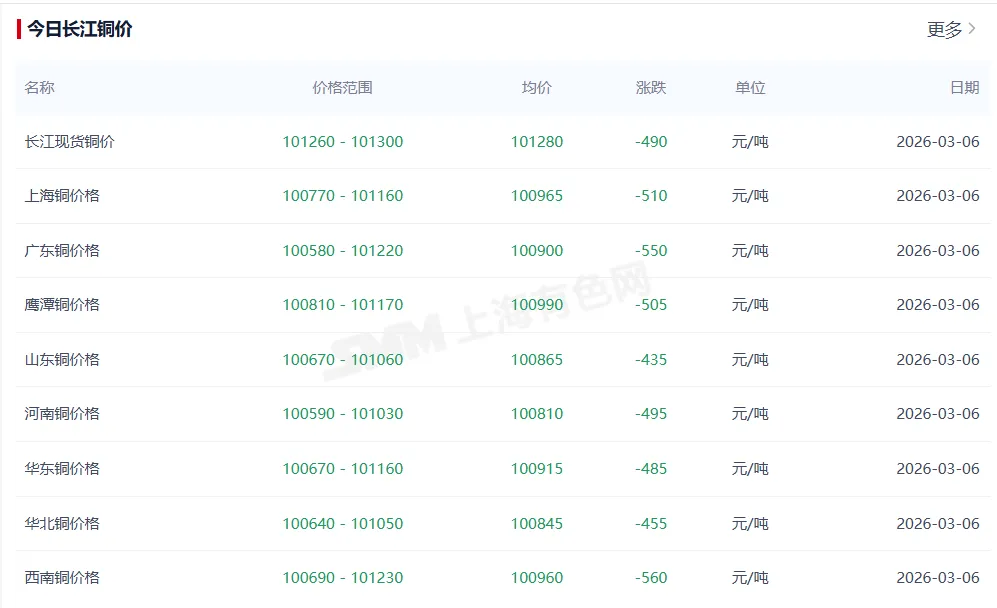Viewport: 997px width, 608px height.
Task: Click the -455 change value
Action: pos(651,523)
